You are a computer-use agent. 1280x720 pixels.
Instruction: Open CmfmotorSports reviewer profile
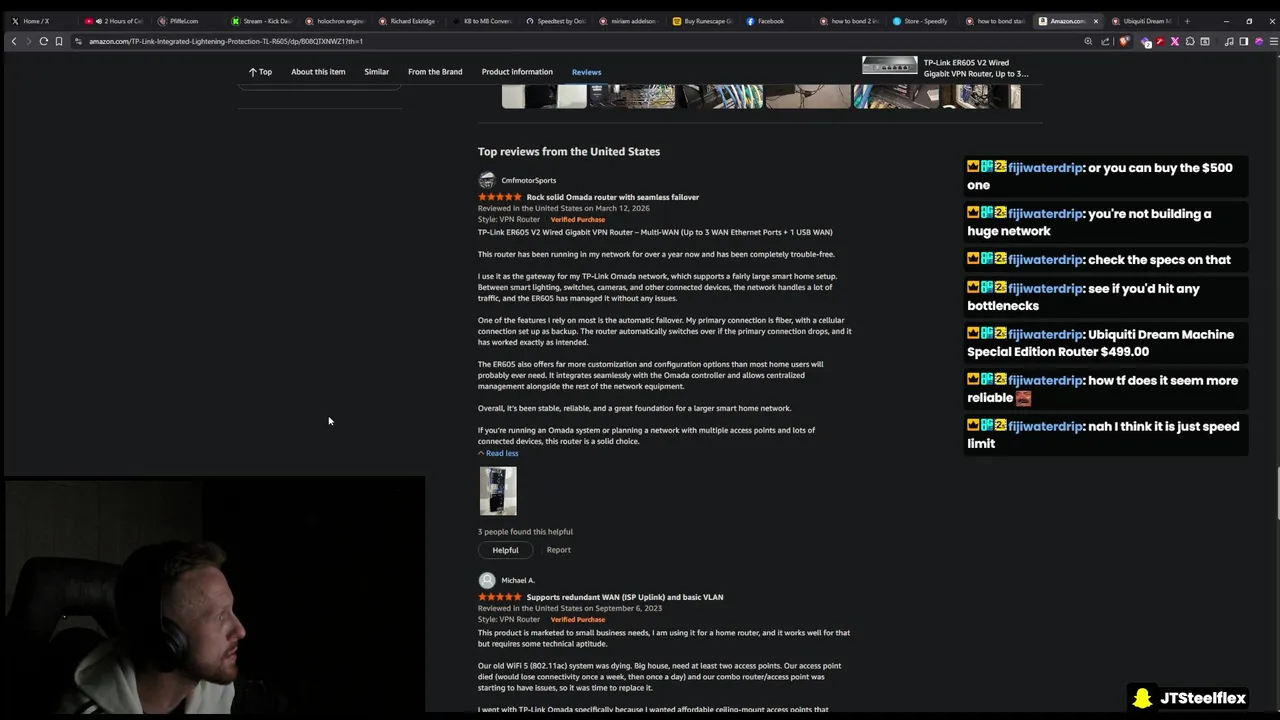[529, 181]
